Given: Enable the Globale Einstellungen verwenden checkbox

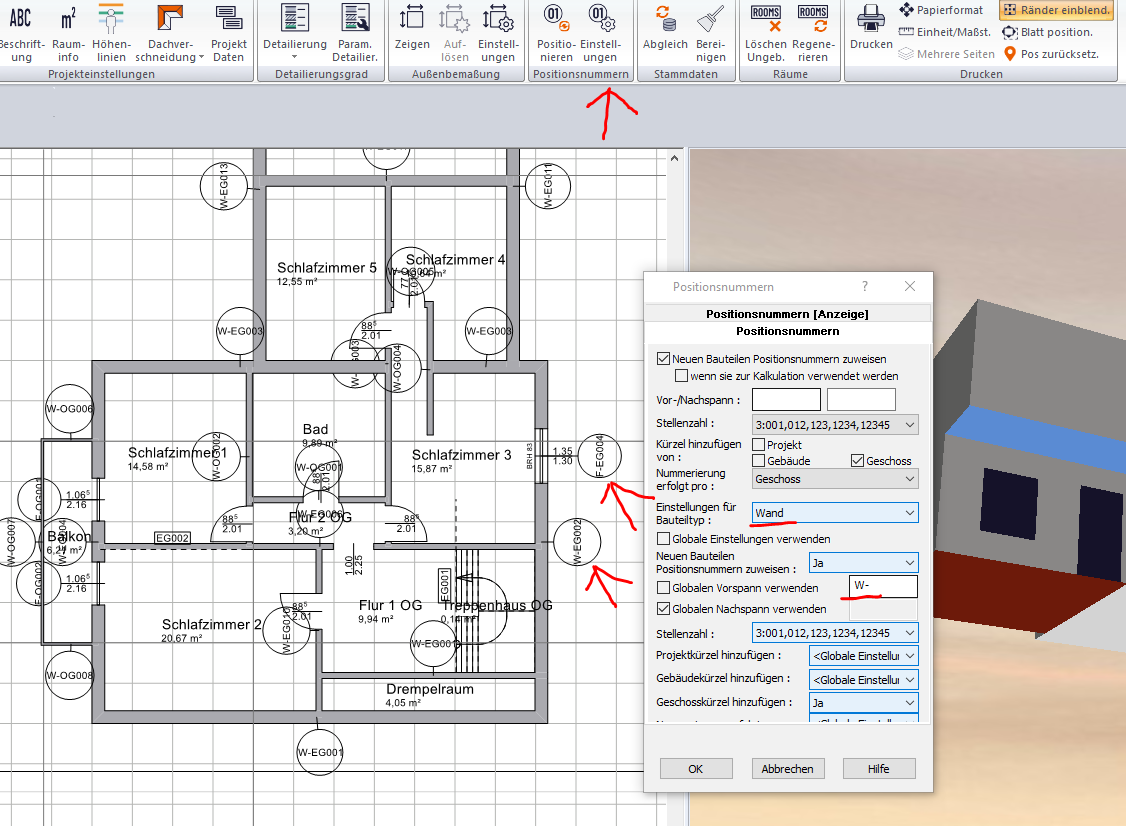Looking at the screenshot, I should coord(663,539).
